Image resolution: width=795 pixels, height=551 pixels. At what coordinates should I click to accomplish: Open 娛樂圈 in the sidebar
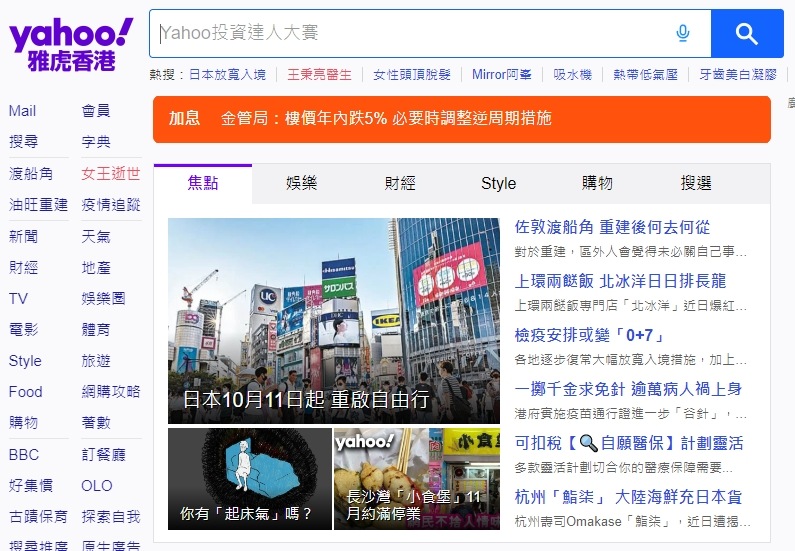click(x=103, y=299)
